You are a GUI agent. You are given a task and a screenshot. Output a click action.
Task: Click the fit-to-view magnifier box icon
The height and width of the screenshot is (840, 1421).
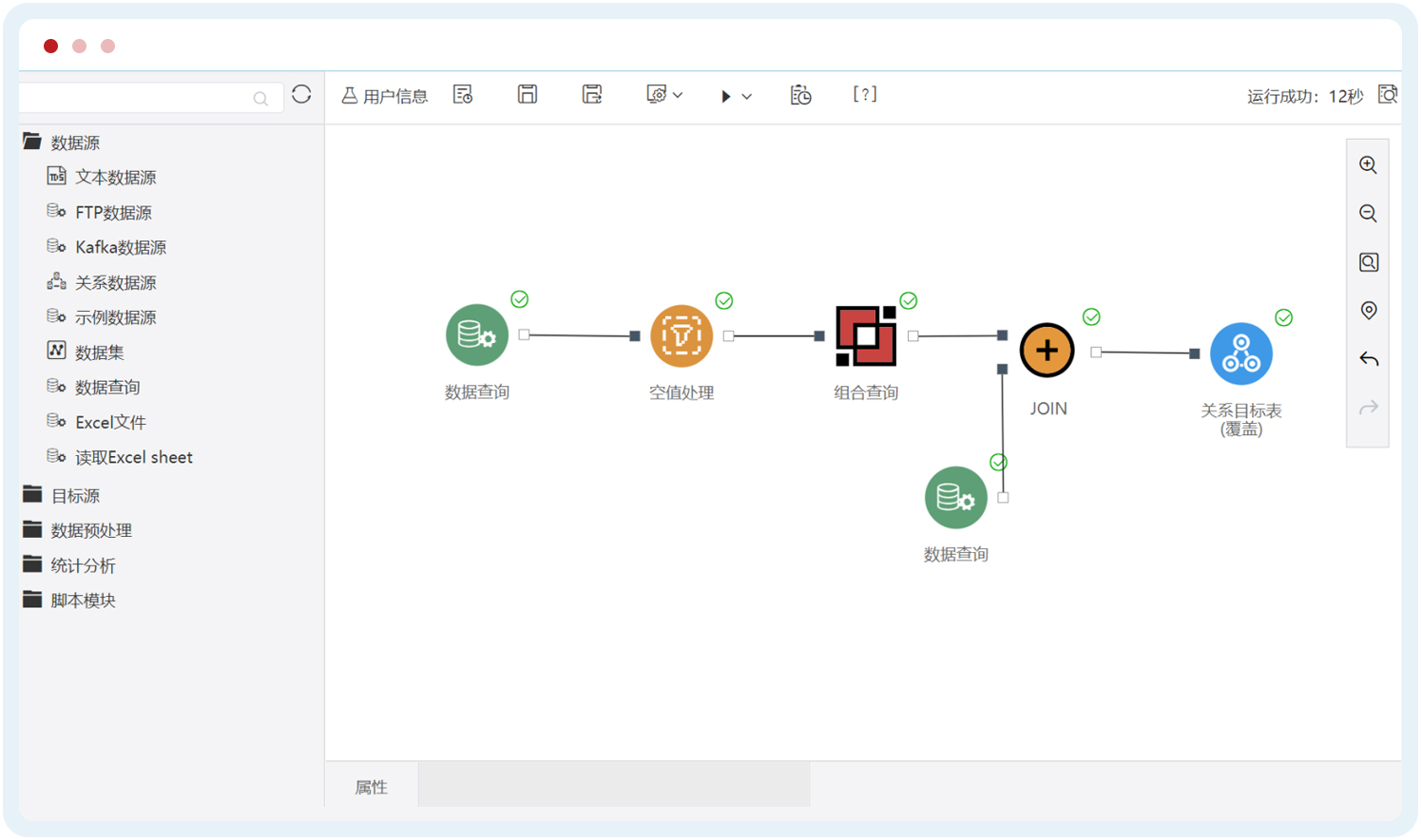1369,262
